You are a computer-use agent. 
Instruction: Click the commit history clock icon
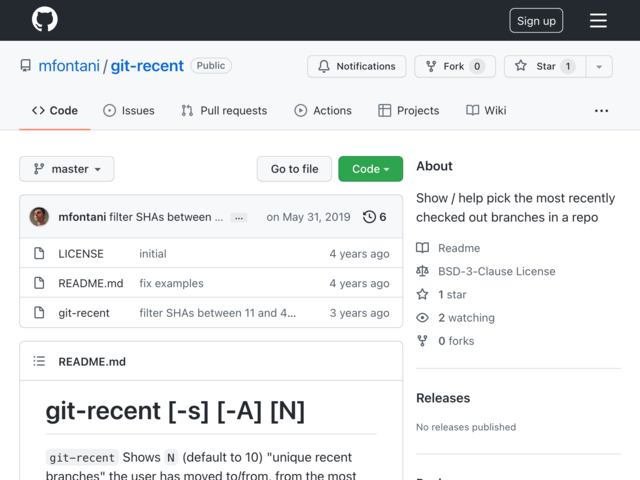pyautogui.click(x=369, y=217)
